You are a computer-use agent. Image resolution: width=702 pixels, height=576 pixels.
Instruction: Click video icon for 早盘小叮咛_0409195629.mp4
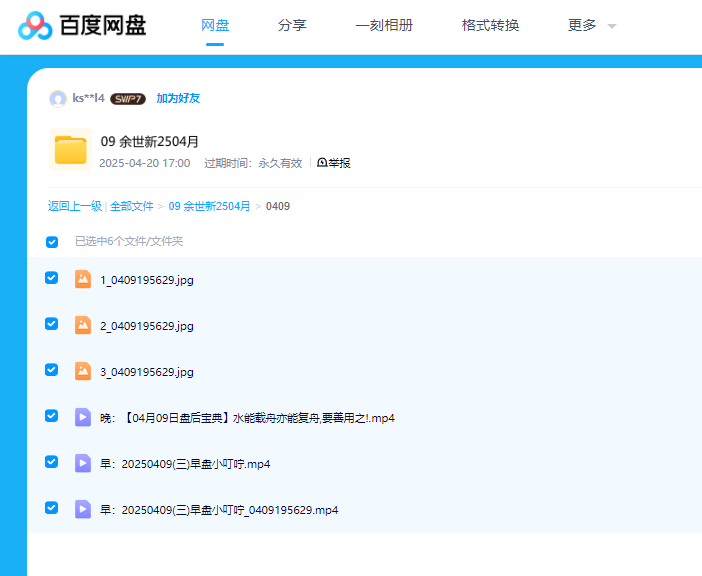pyautogui.click(x=83, y=509)
